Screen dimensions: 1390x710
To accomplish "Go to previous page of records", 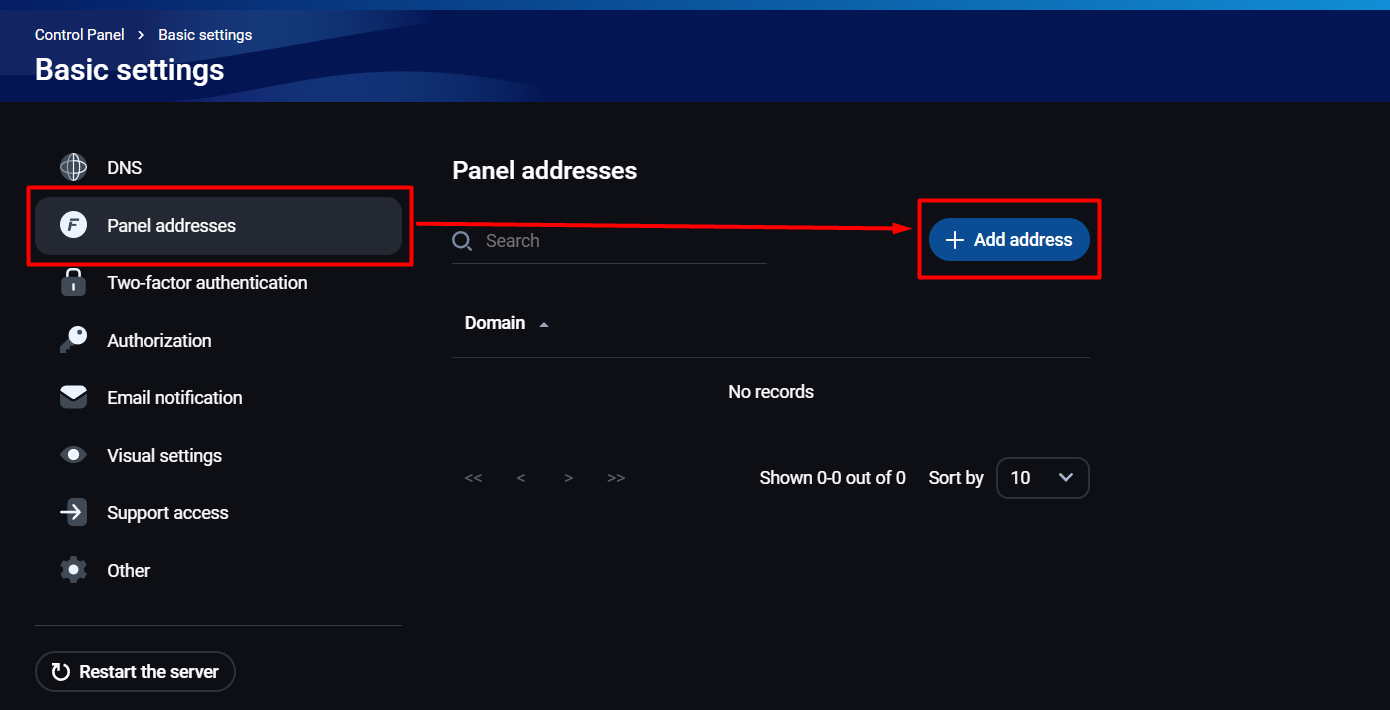I will pos(521,478).
